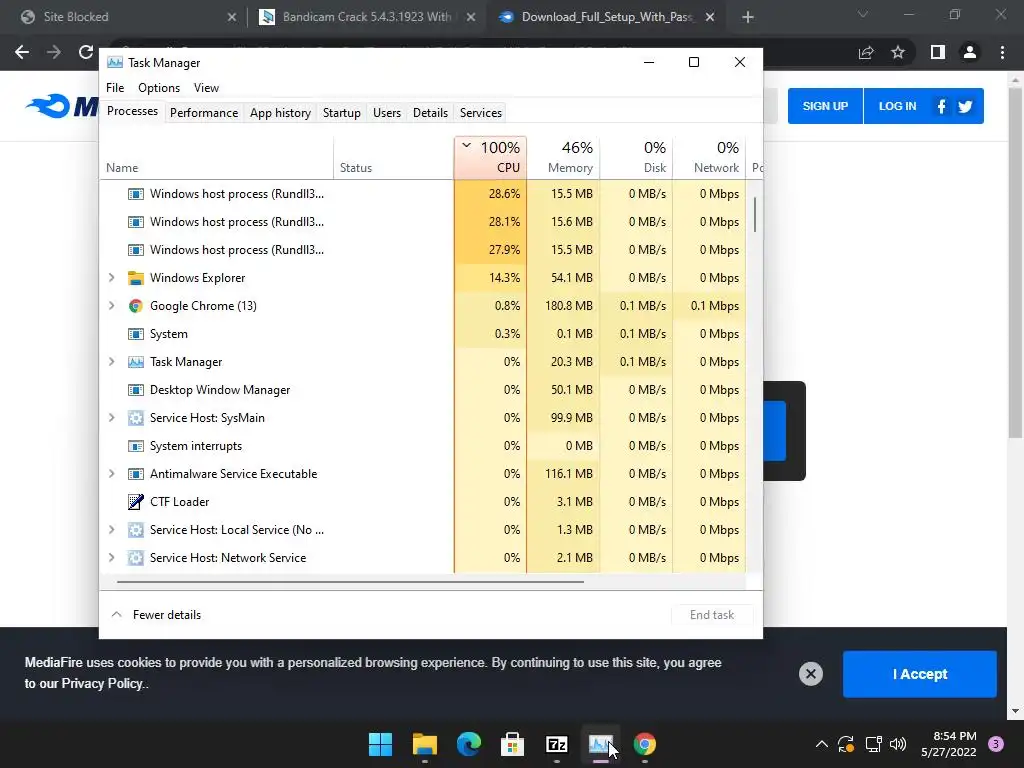Expand Antimalware Service Executable row

(112, 474)
